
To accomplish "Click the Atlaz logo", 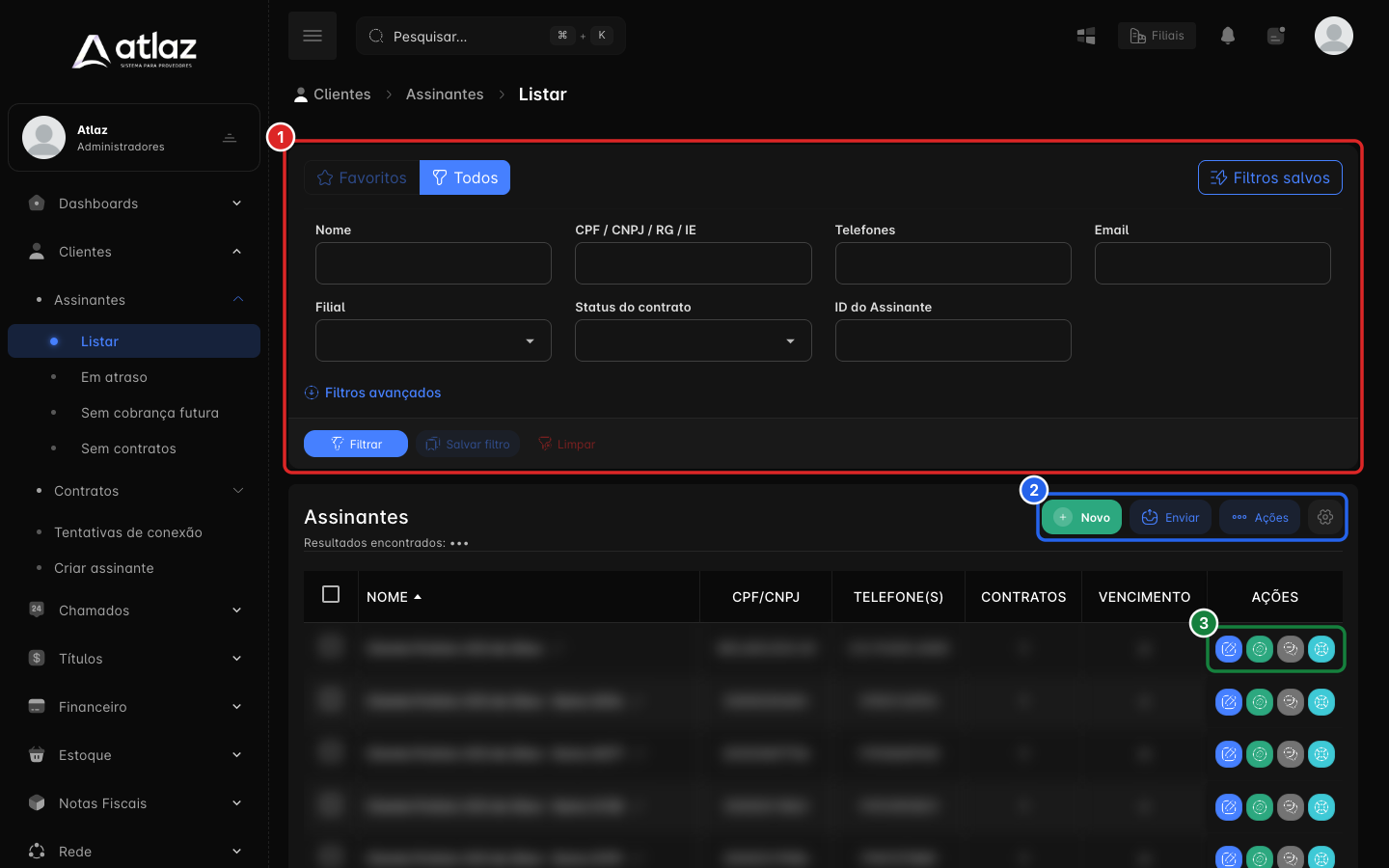I will tap(134, 50).
